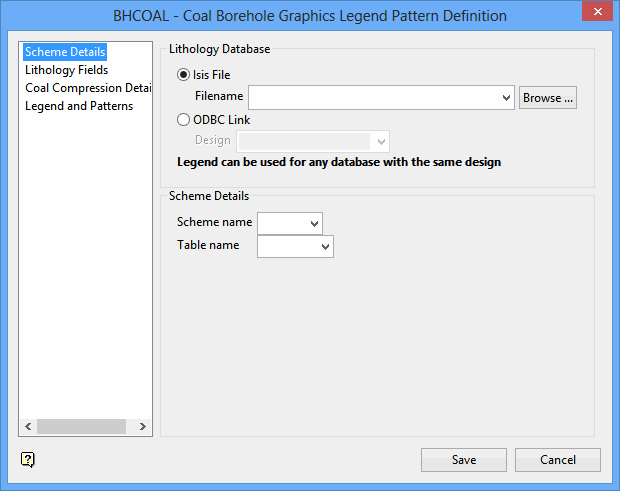Open the Filename dropdown list
The image size is (620, 491).
(506, 98)
